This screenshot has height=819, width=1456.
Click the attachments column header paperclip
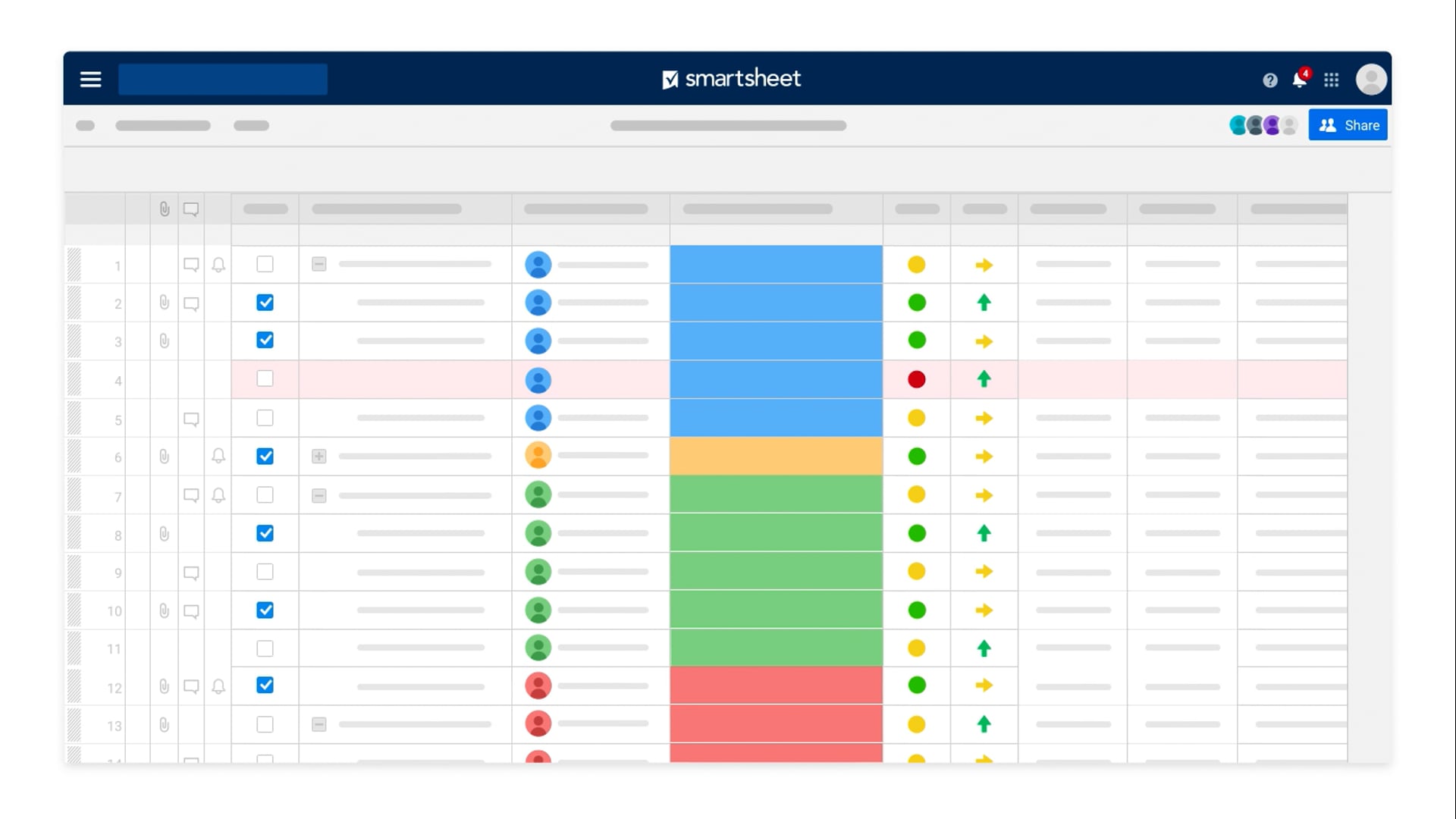pyautogui.click(x=164, y=209)
